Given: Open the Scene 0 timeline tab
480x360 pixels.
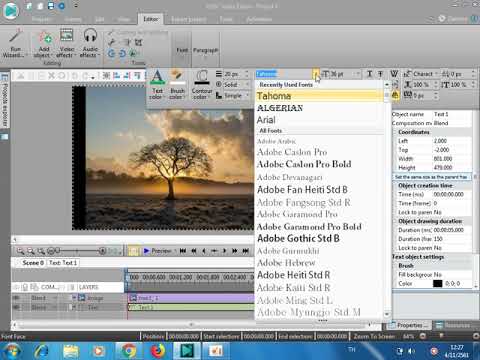Looking at the screenshot, I should pyautogui.click(x=33, y=263).
